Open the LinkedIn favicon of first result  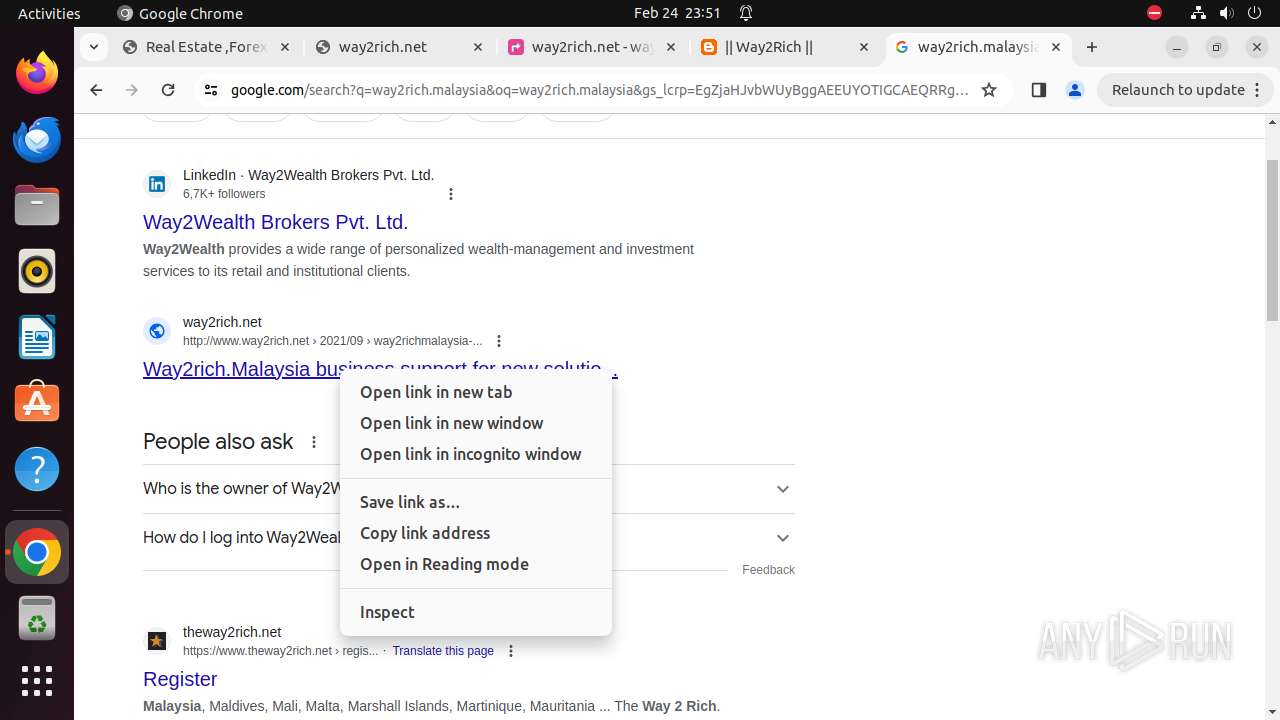click(x=157, y=183)
